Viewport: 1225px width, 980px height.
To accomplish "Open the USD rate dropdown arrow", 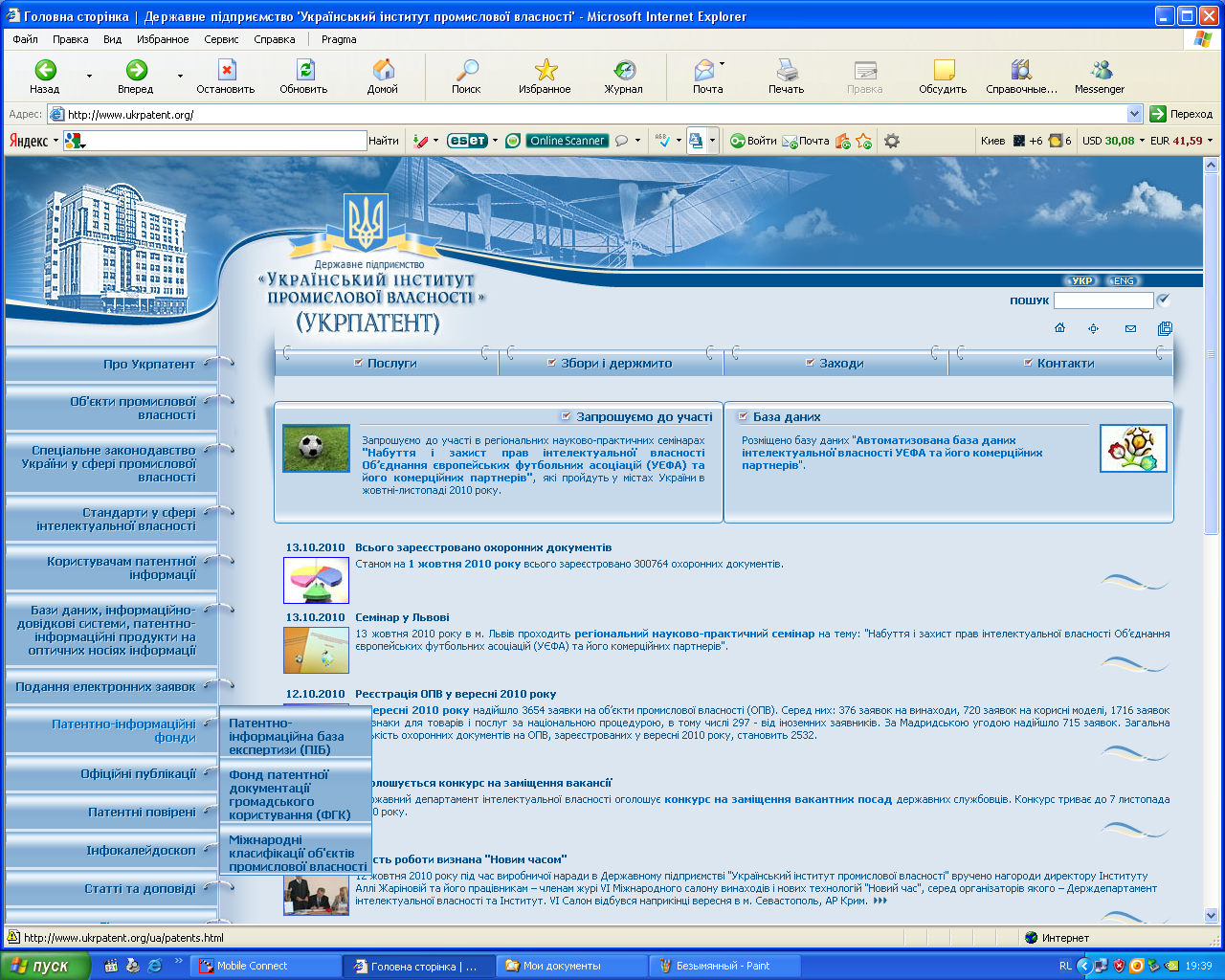I will pos(1142,141).
